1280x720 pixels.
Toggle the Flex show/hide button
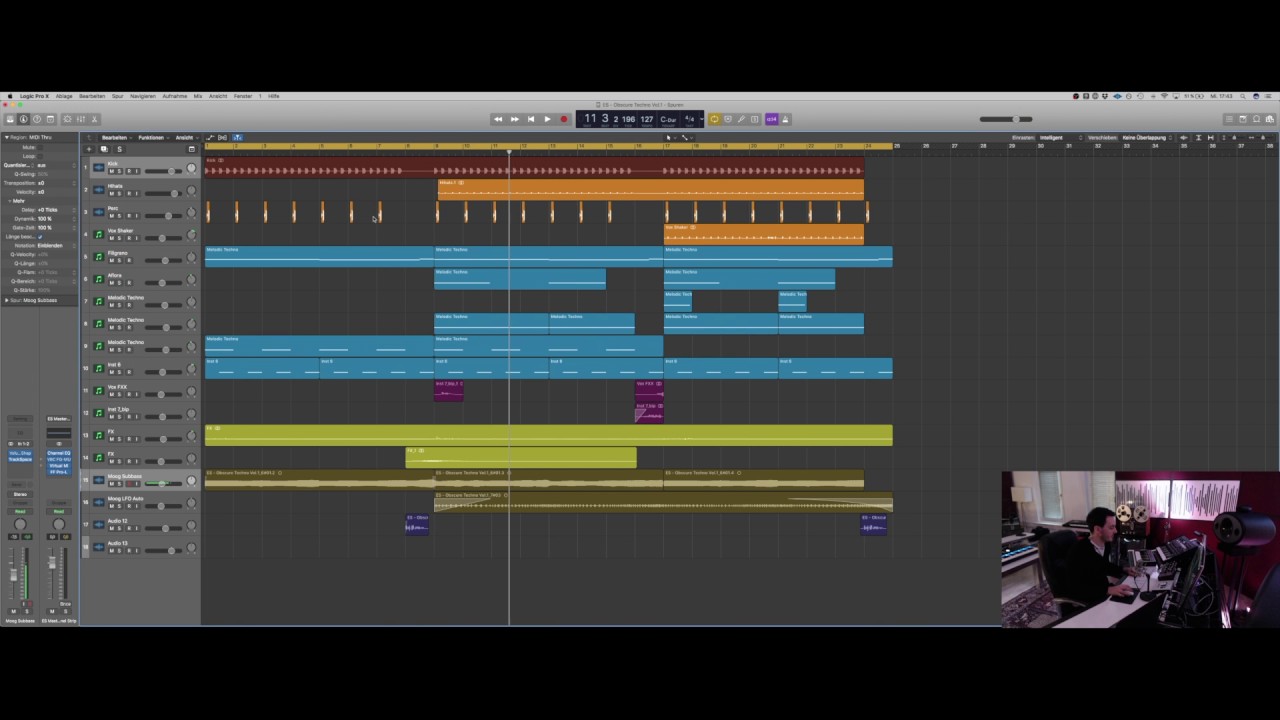tap(222, 137)
